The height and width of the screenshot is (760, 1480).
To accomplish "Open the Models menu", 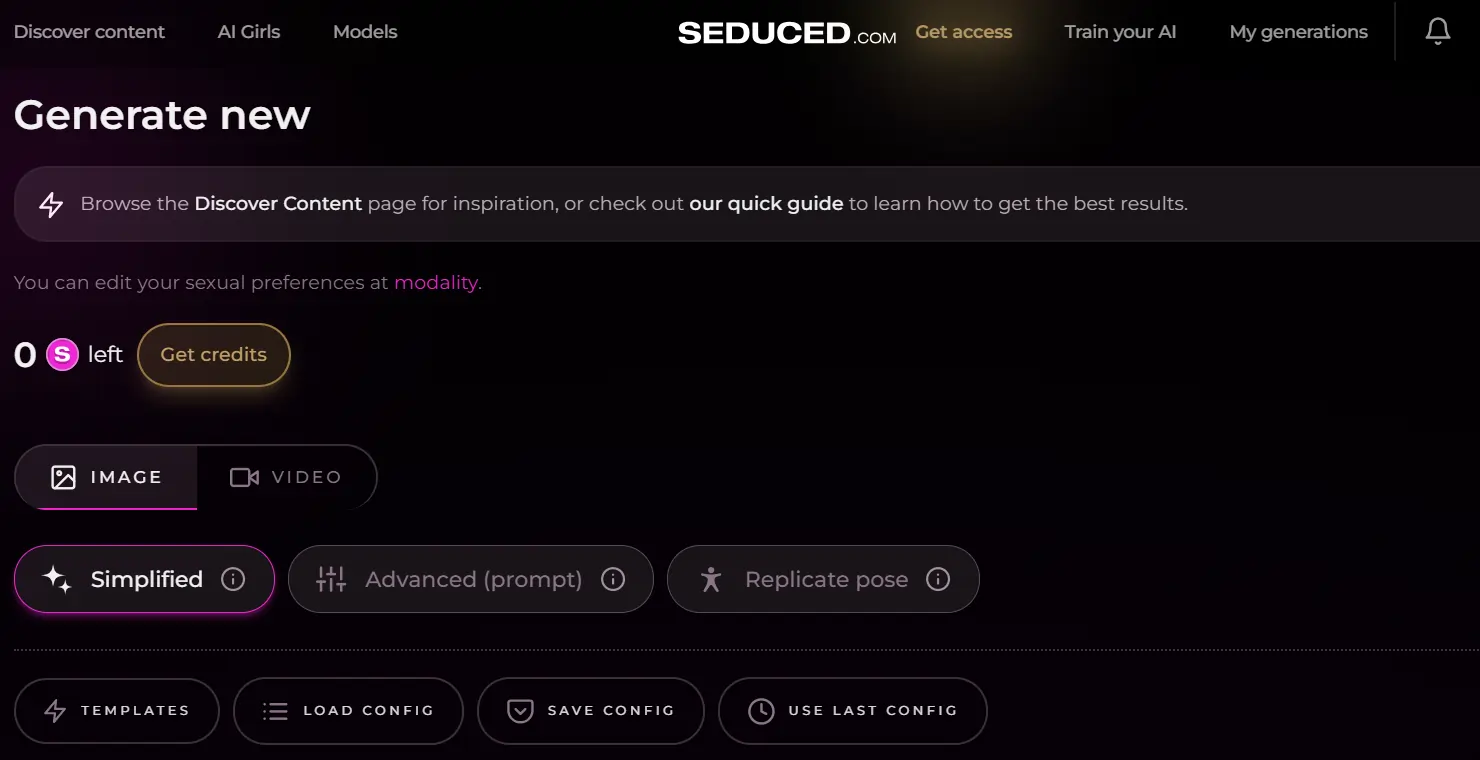I will click(364, 31).
